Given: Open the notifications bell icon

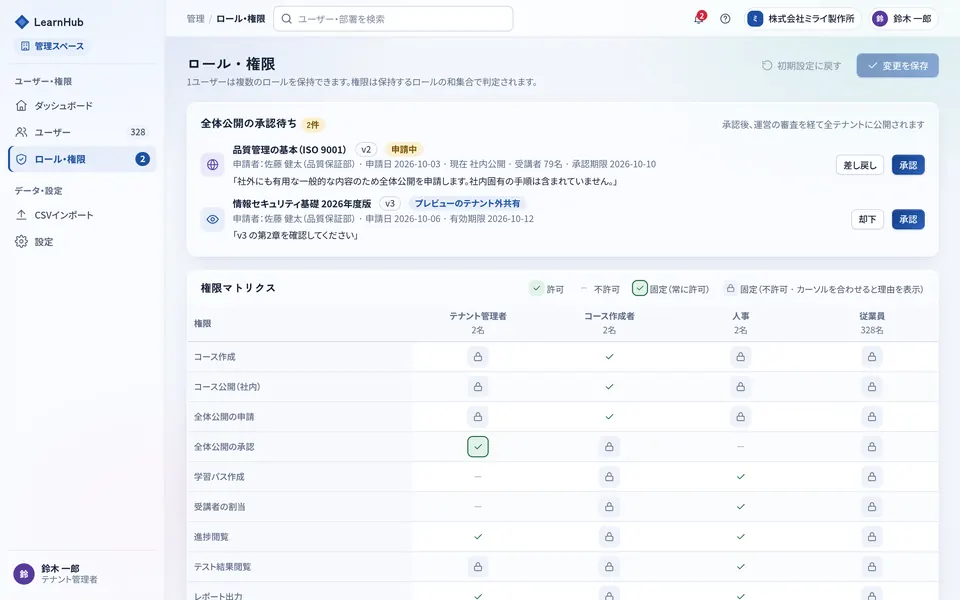Looking at the screenshot, I should click(699, 19).
